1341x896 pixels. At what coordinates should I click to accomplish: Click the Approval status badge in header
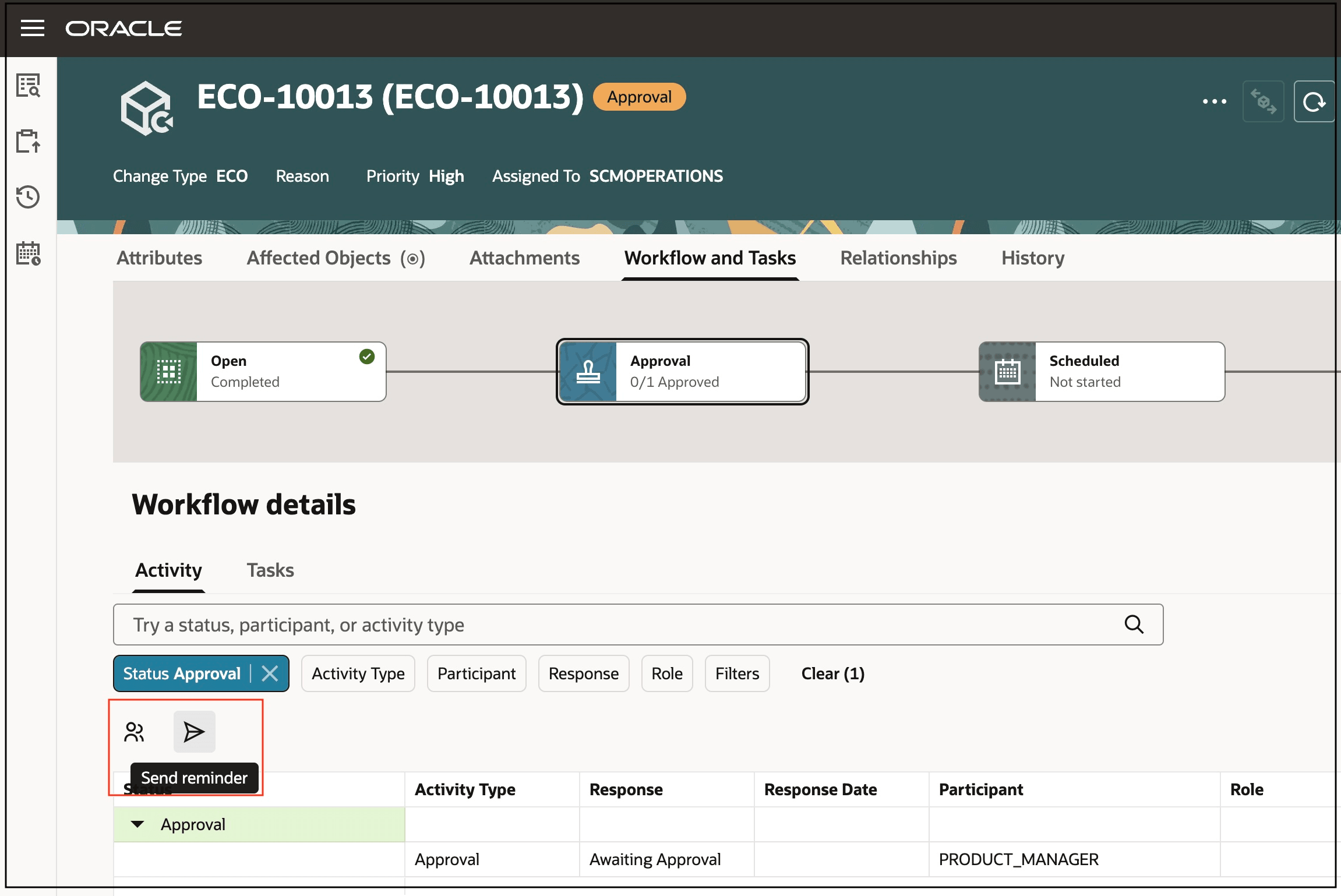tap(639, 97)
